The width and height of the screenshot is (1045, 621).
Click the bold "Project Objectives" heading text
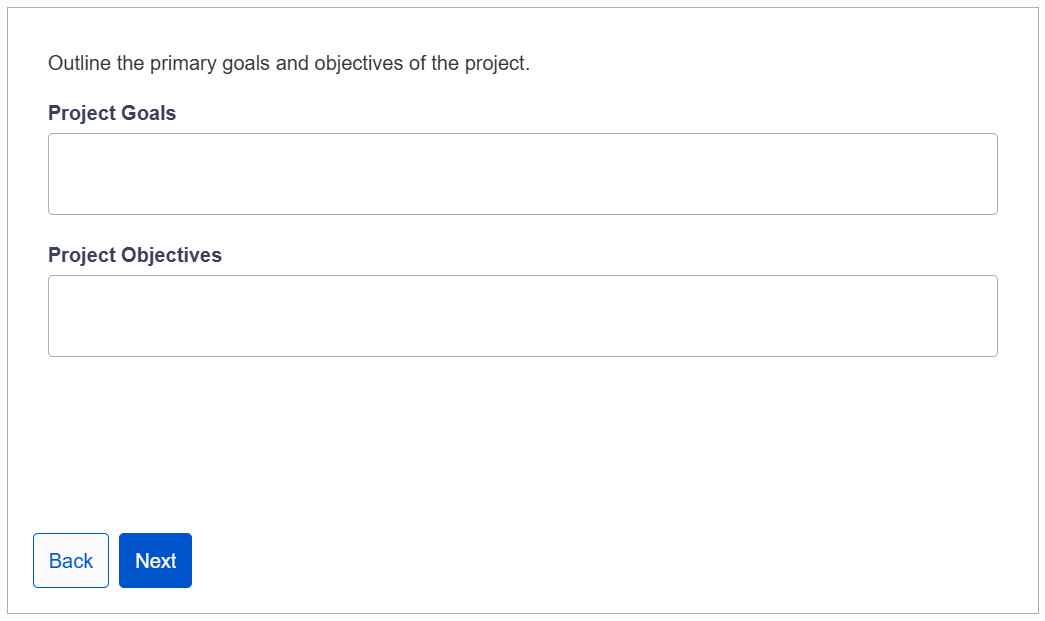click(x=135, y=255)
